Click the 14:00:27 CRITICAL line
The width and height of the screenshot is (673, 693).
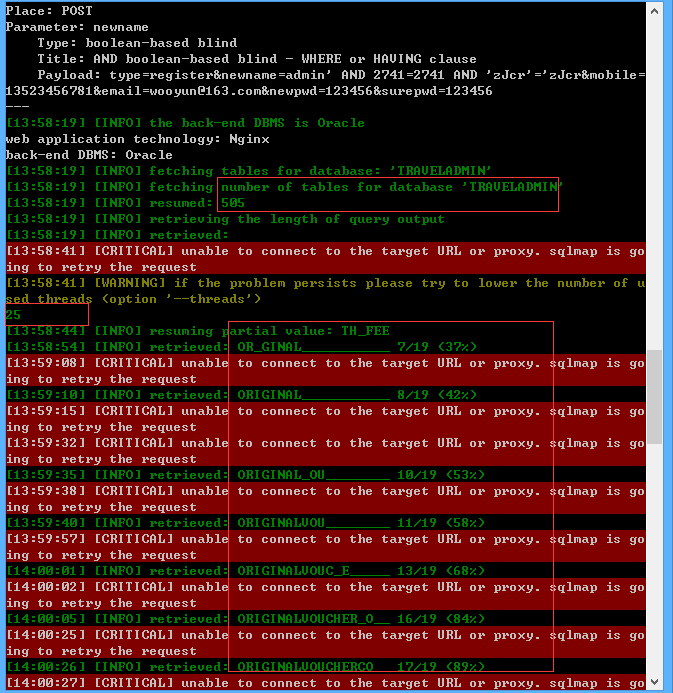(x=326, y=683)
